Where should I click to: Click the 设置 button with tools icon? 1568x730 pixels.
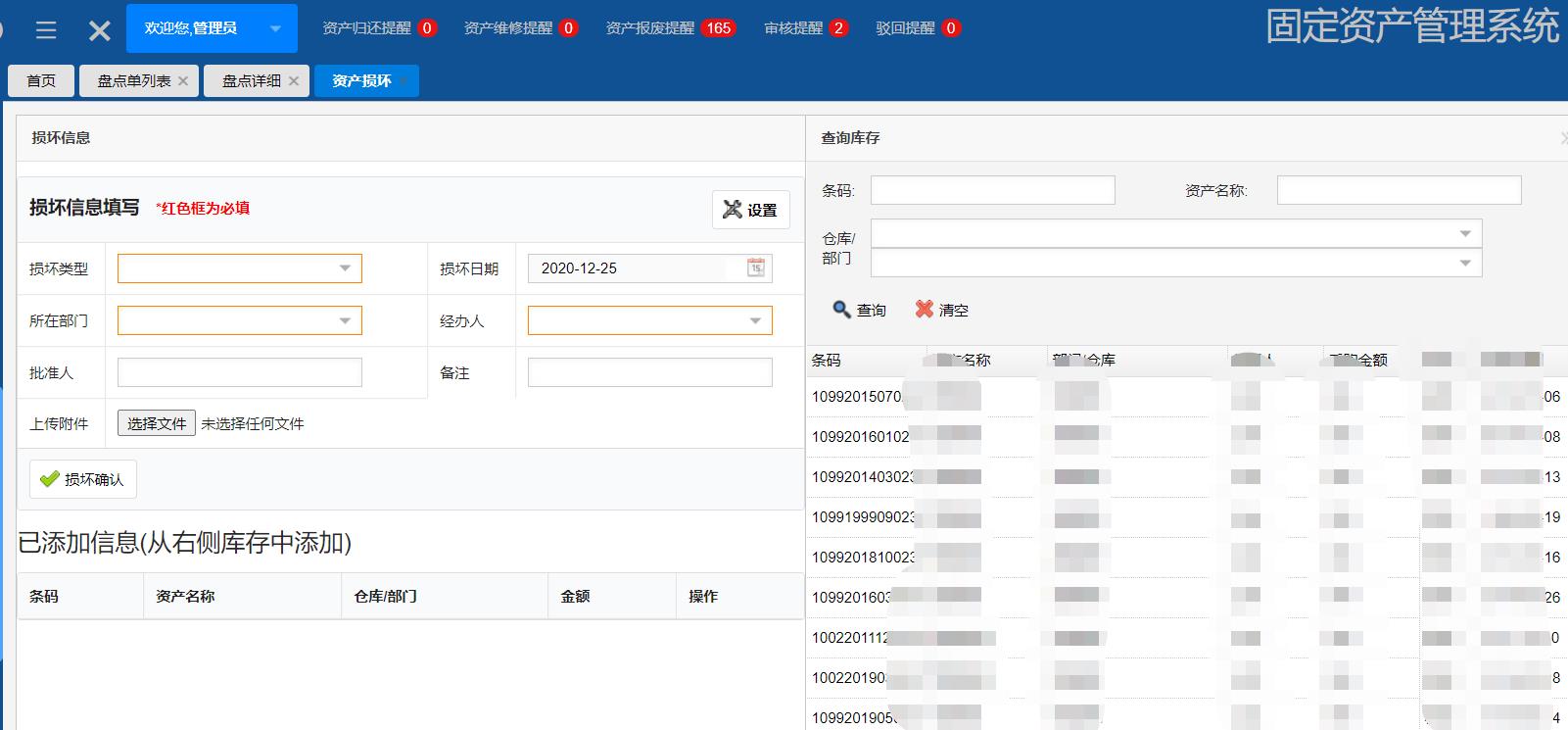(x=750, y=210)
